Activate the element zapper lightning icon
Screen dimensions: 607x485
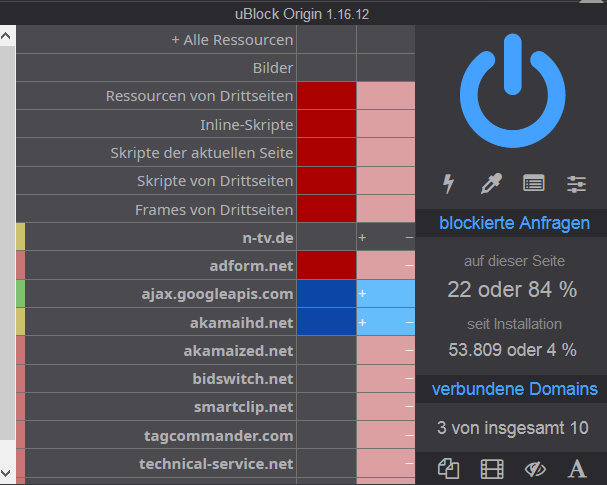coord(448,183)
